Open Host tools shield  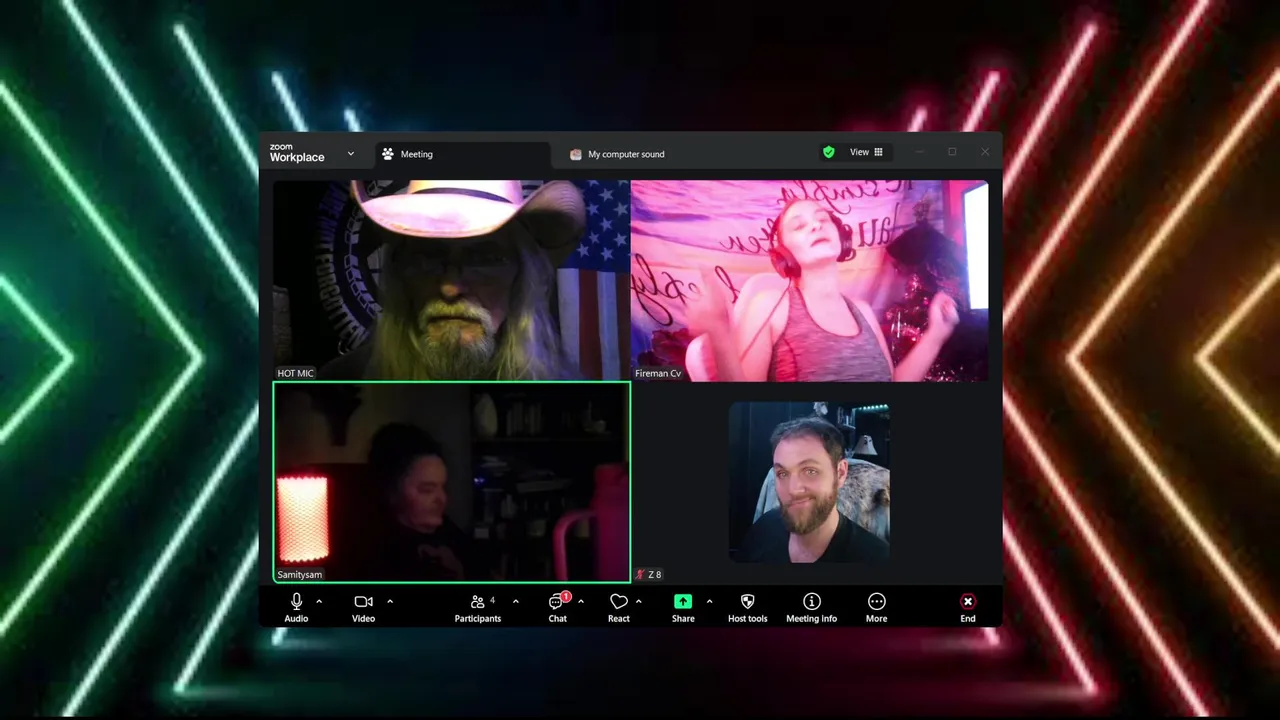(747, 607)
